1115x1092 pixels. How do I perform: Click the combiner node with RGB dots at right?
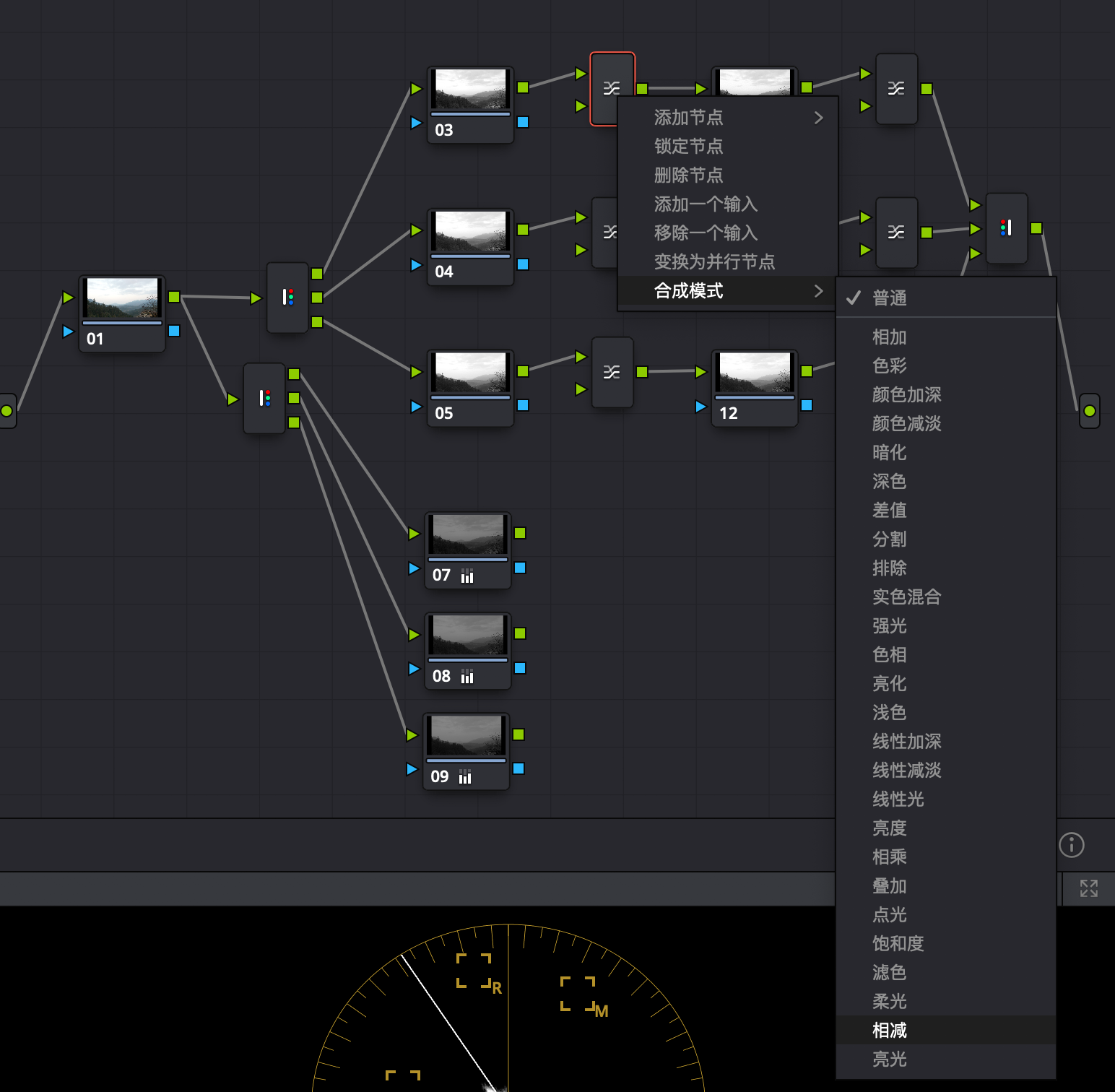coord(1006,228)
